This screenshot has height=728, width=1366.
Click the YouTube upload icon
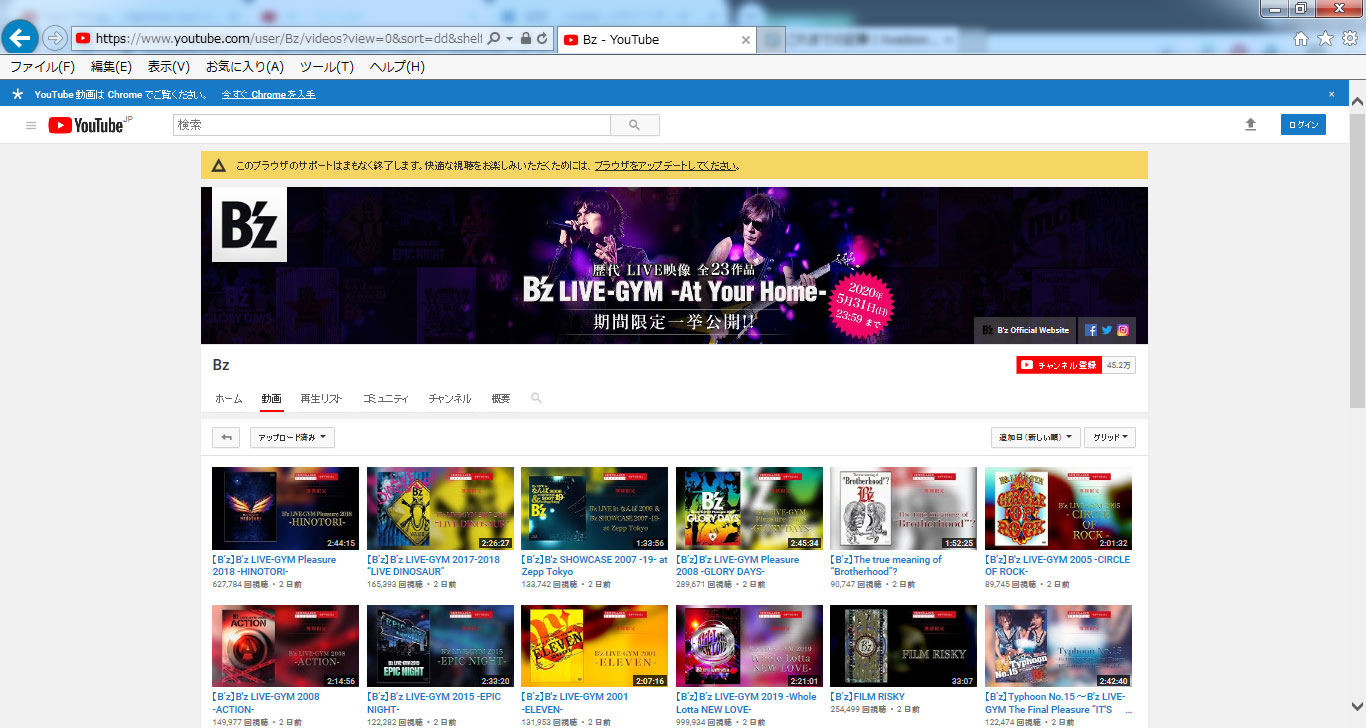(1250, 125)
